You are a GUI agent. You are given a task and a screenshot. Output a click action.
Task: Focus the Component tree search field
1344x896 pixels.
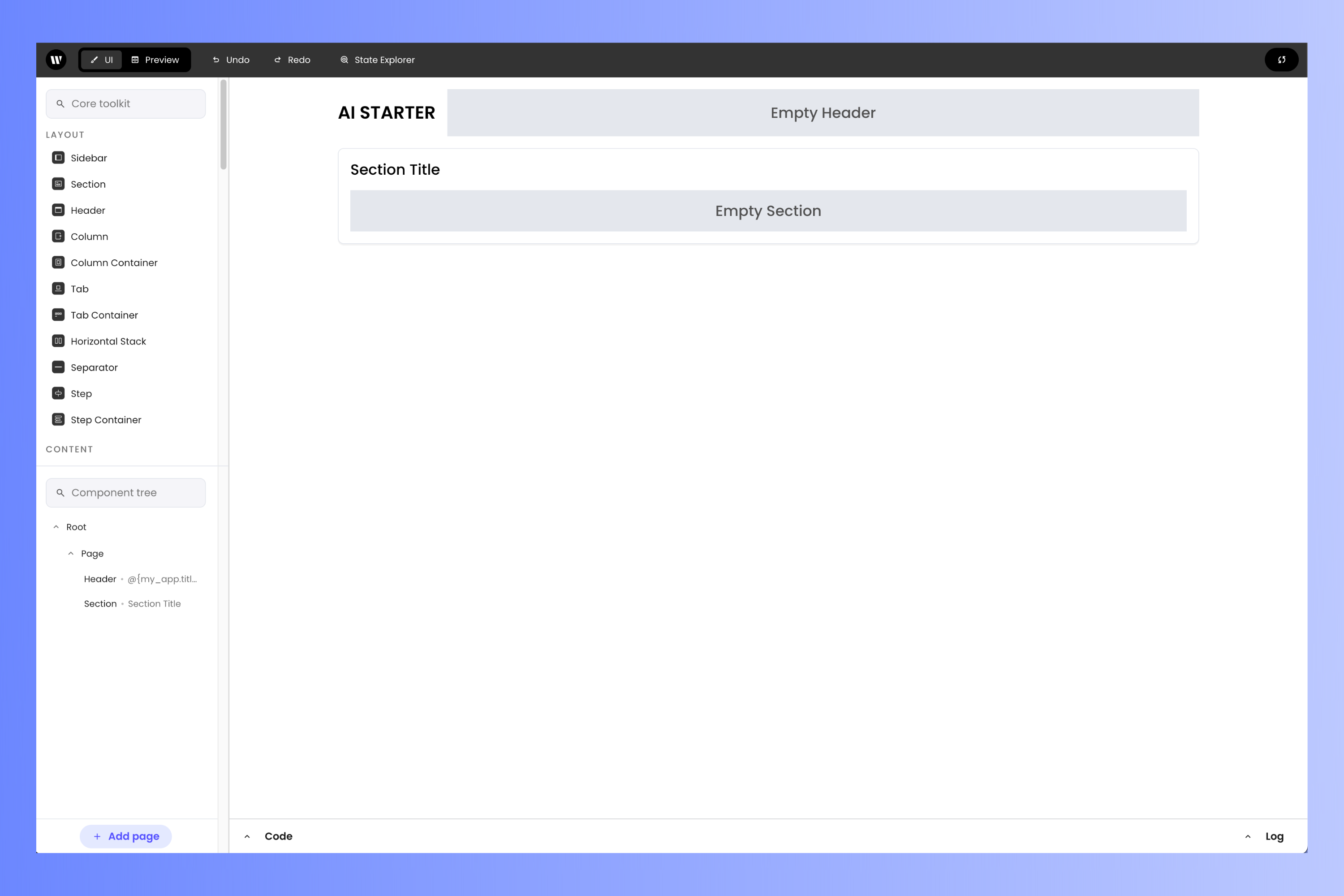(126, 492)
